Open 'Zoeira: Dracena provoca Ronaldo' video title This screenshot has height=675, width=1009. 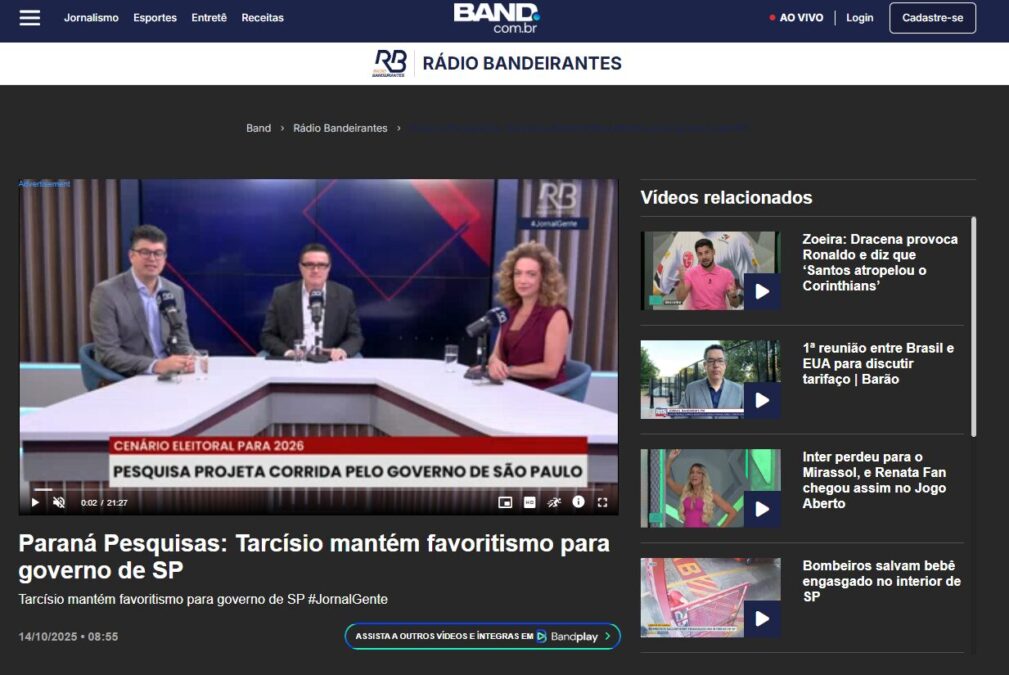880,263
